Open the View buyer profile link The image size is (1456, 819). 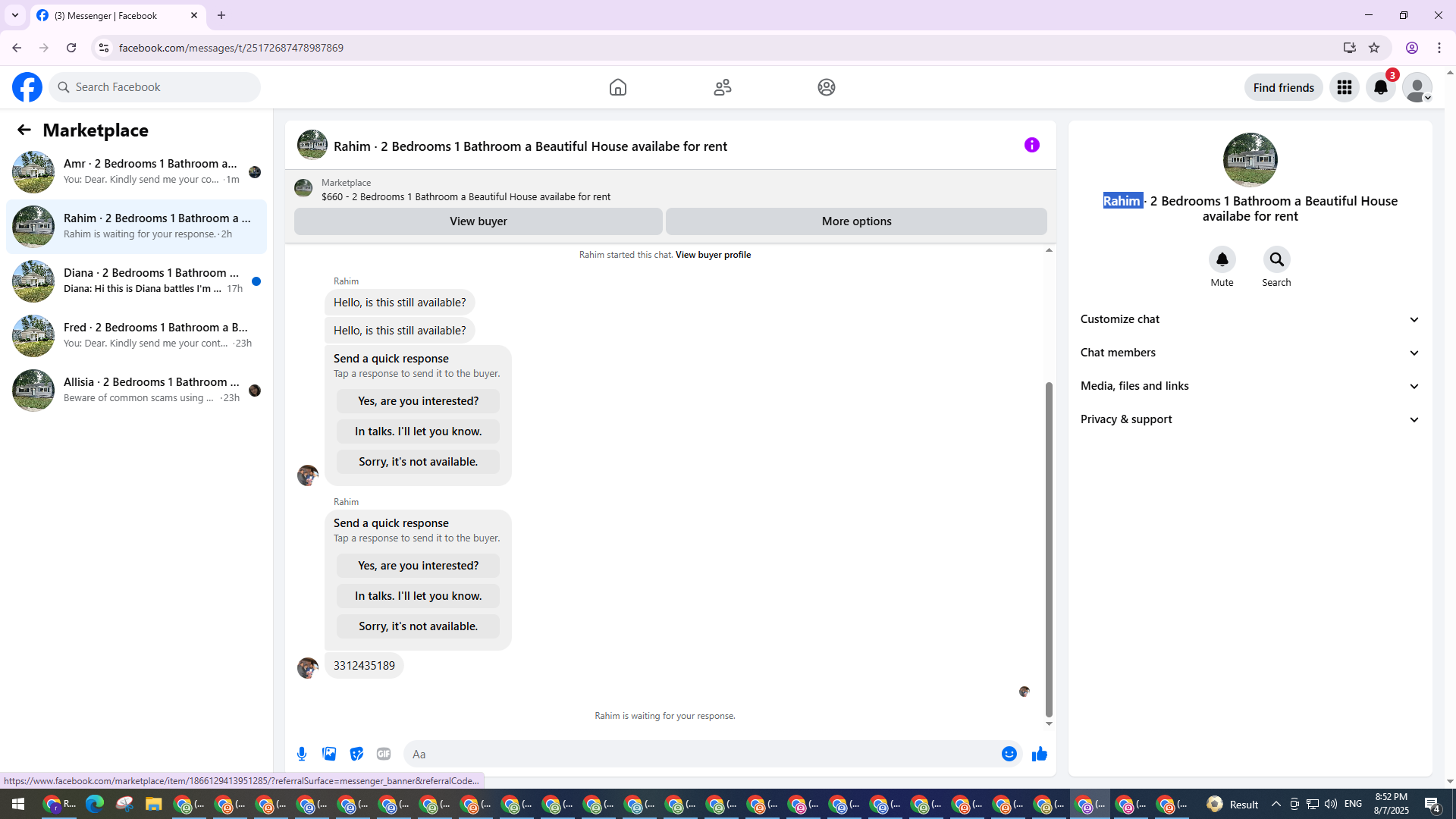(x=713, y=255)
